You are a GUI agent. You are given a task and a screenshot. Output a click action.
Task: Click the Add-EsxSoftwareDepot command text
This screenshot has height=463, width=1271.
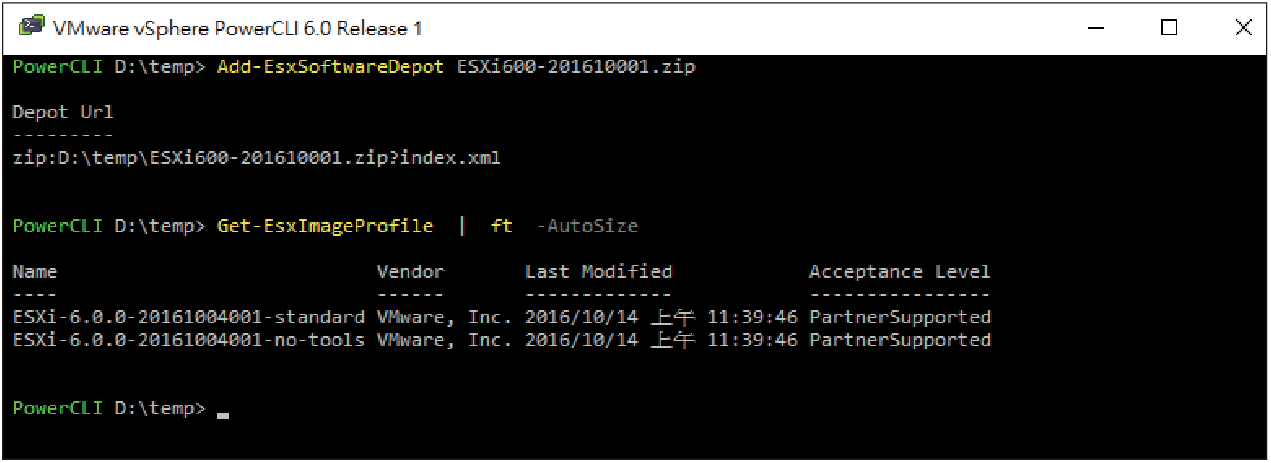point(330,68)
